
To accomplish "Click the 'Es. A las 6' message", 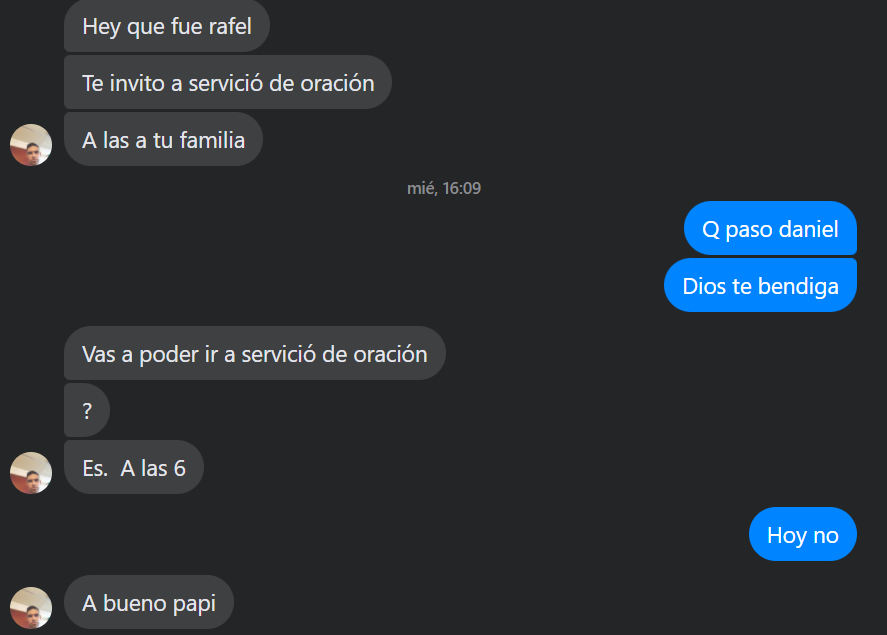I will (134, 468).
